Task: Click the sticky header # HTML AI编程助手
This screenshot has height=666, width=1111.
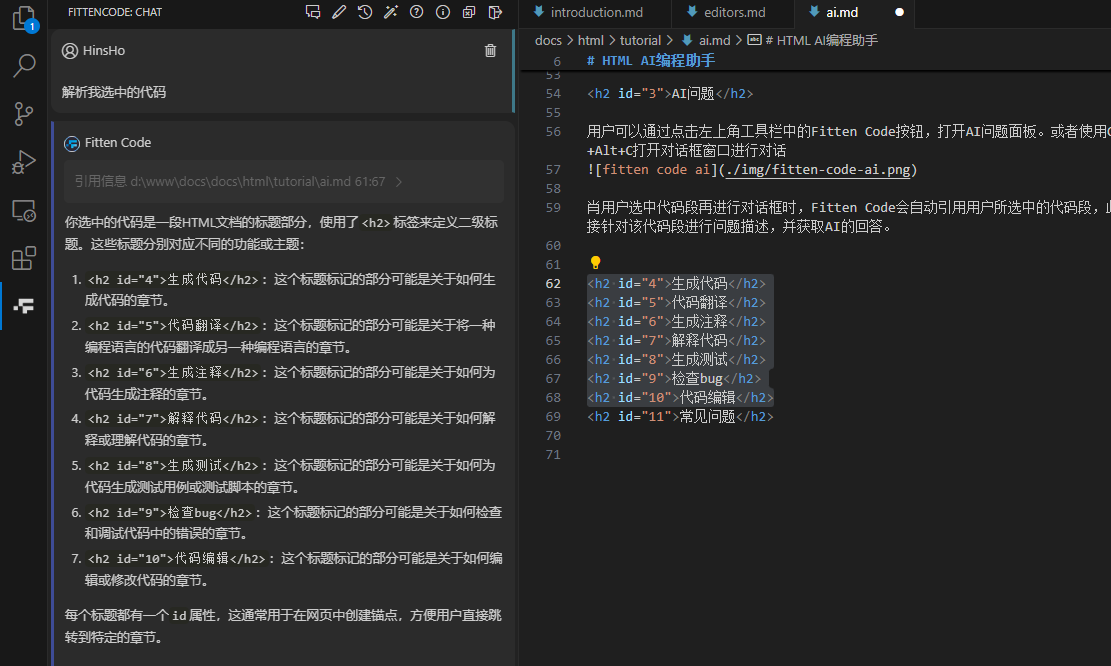Action: [650, 61]
